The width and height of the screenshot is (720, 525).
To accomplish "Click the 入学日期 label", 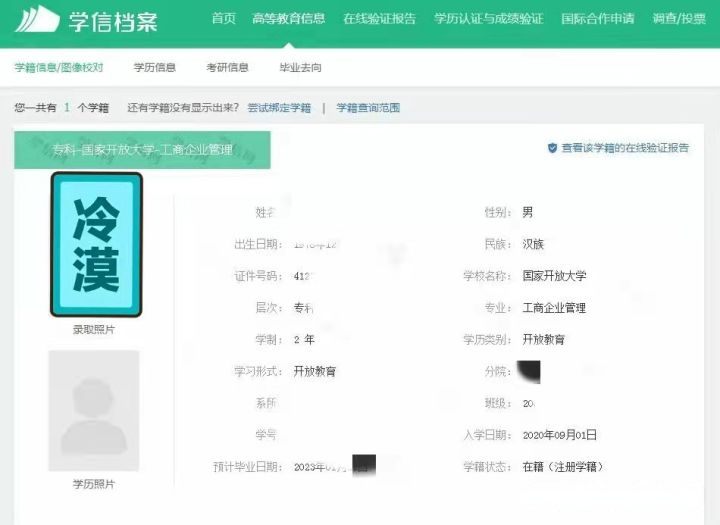I will (487, 435).
